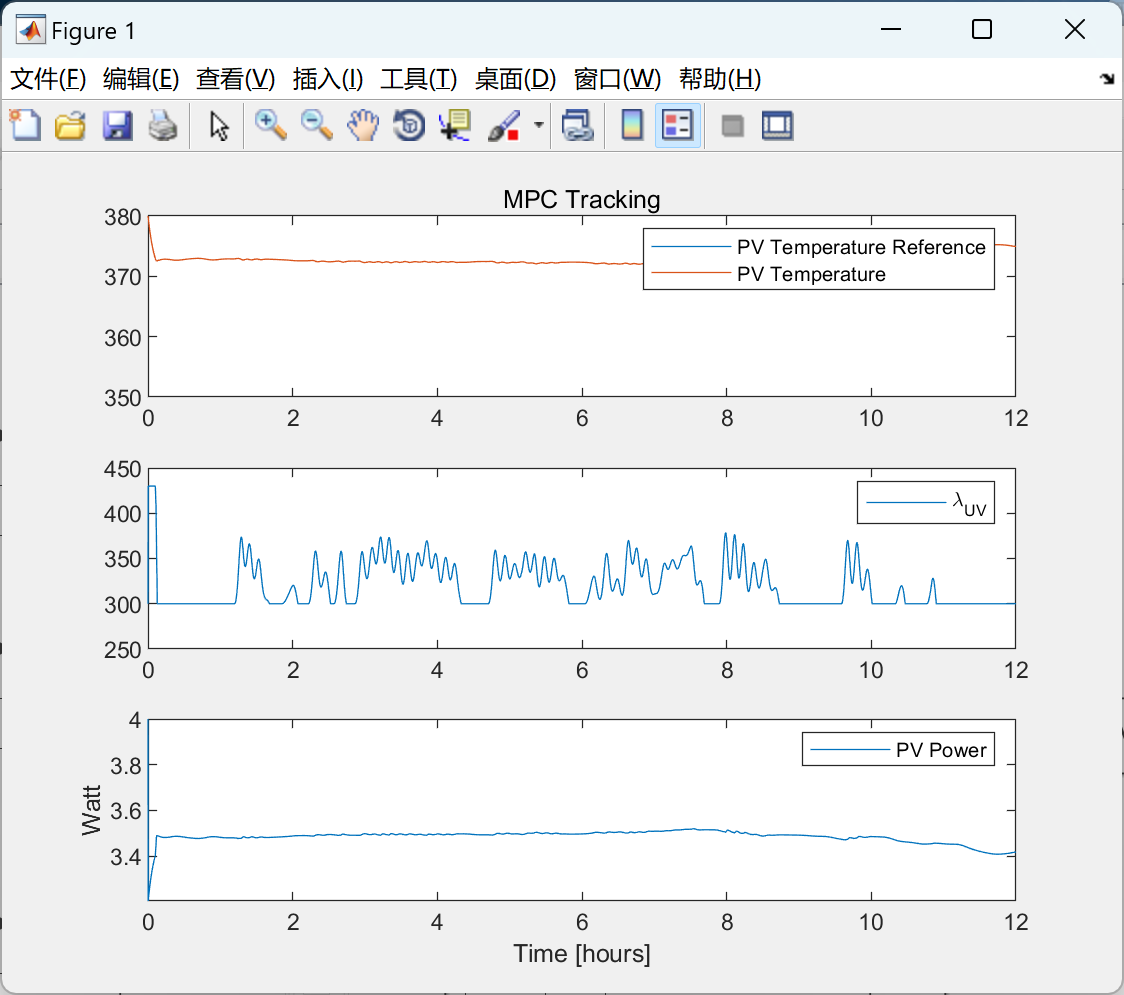This screenshot has height=995, width=1124.
Task: Open the 插入(I) menu
Action: [x=328, y=79]
